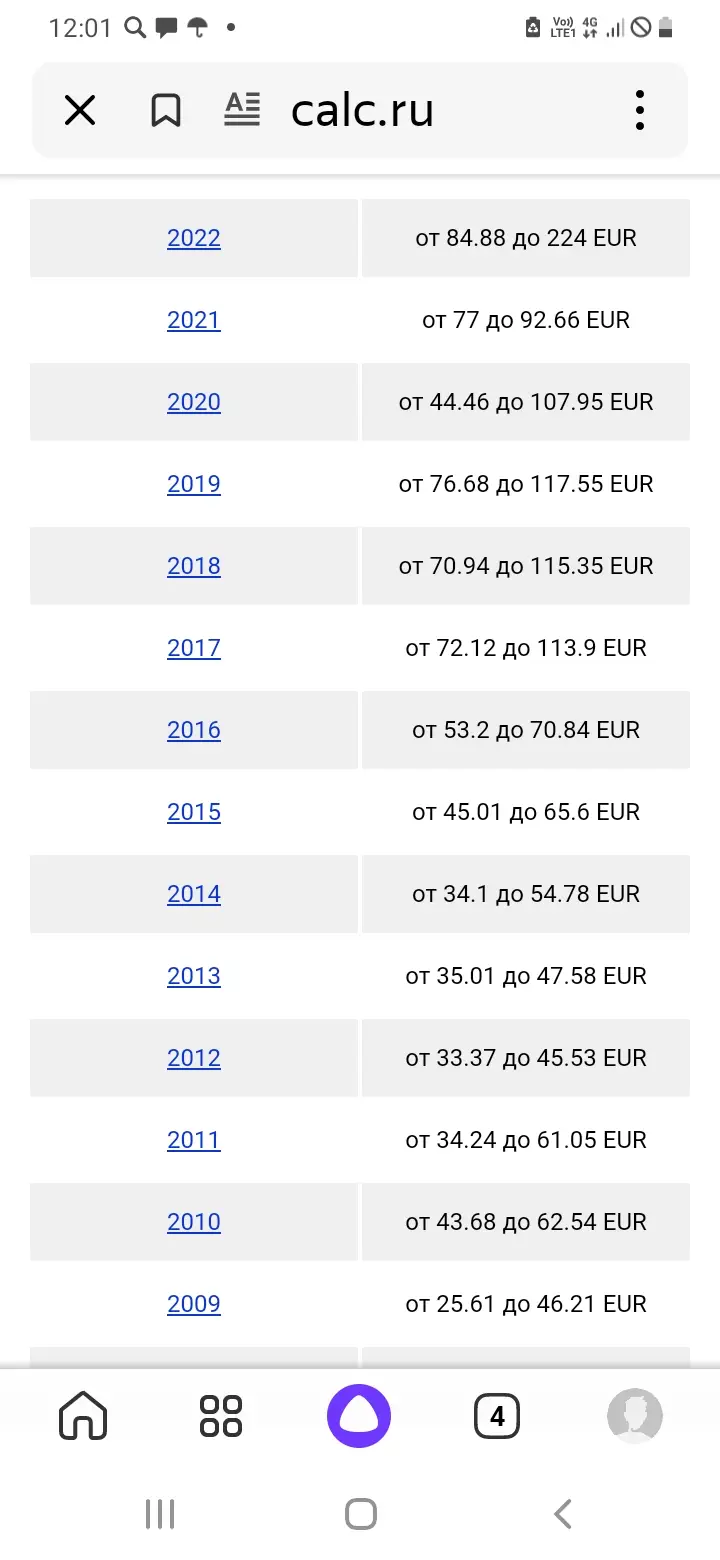The width and height of the screenshot is (720, 1560).
Task: Tap the bookmark icon in address bar
Action: (166, 110)
